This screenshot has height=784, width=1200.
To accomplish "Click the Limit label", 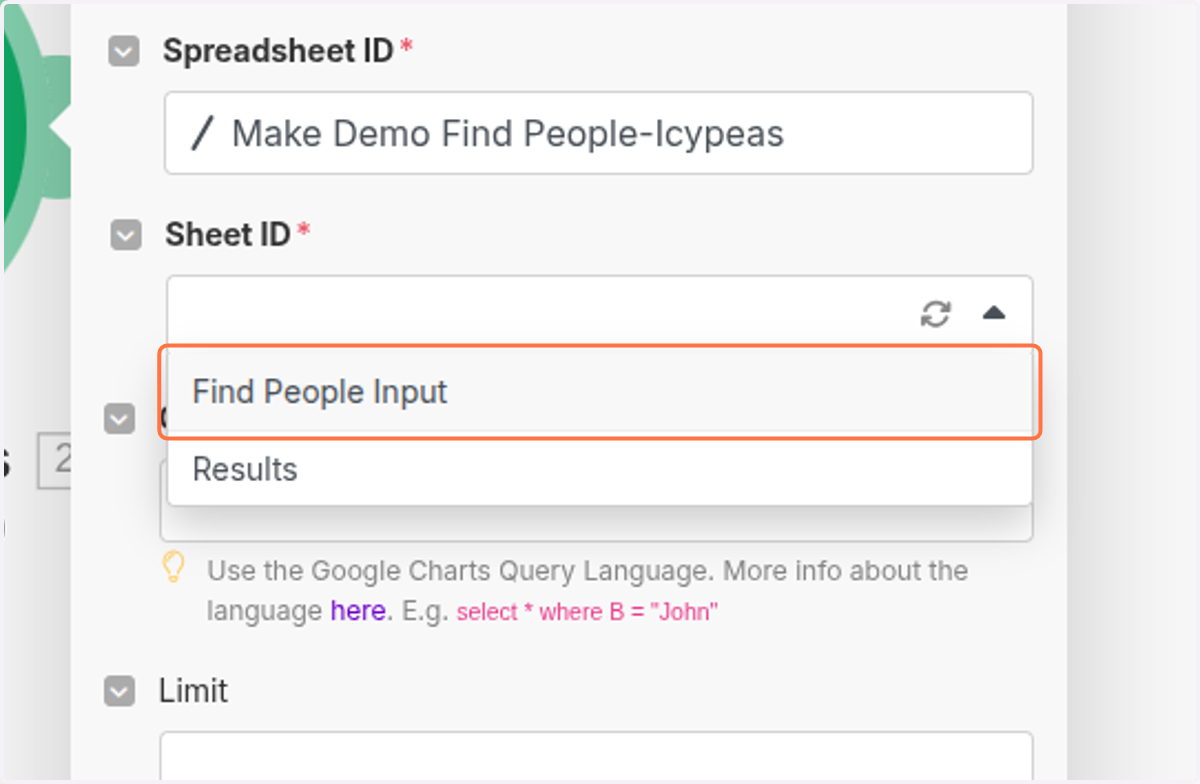I will pos(194,691).
